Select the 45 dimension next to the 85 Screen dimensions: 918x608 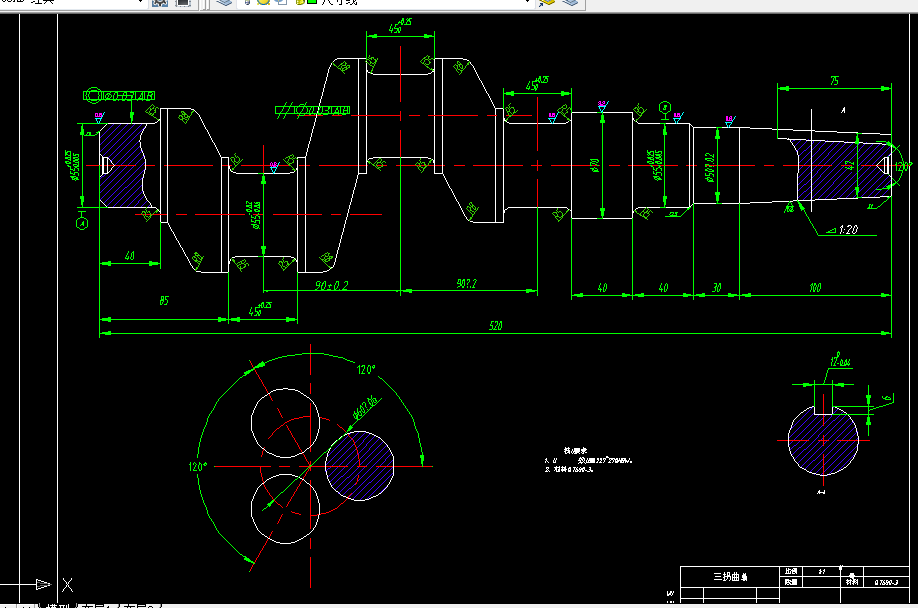[260, 310]
